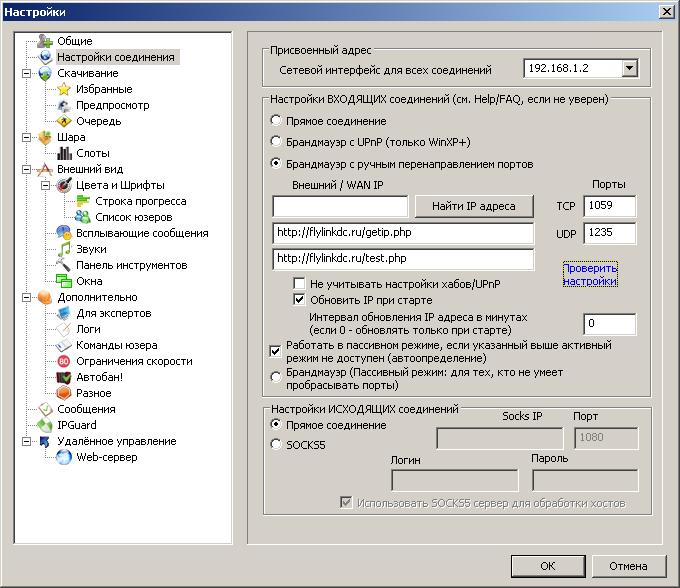Select the SOCKS5 radio button
This screenshot has height=588, width=680.
[277, 445]
